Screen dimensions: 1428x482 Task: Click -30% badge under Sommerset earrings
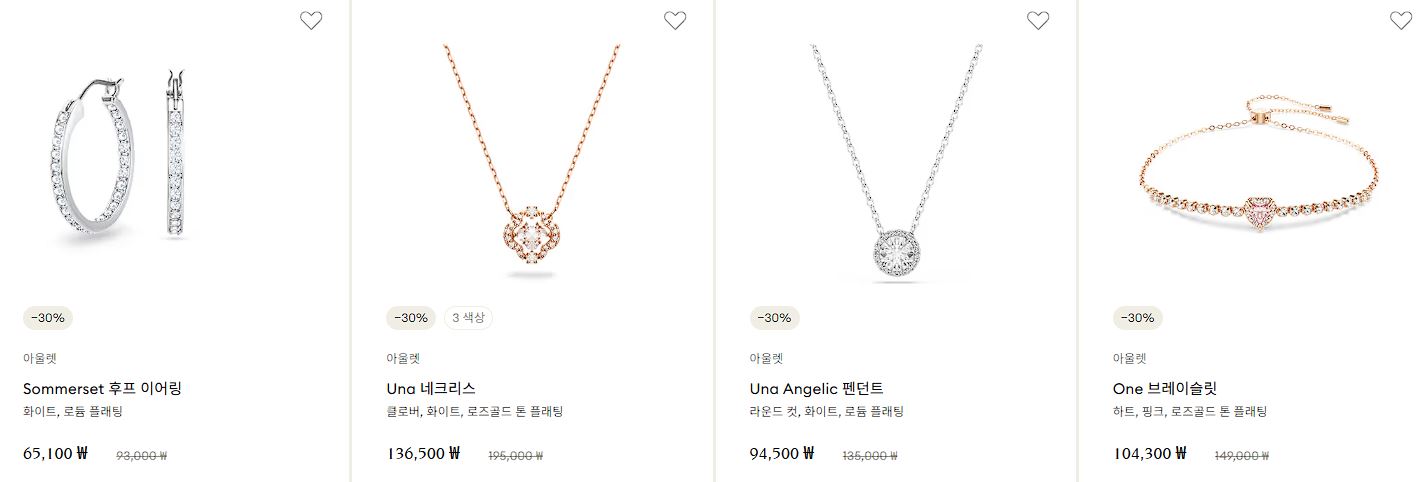(x=48, y=318)
